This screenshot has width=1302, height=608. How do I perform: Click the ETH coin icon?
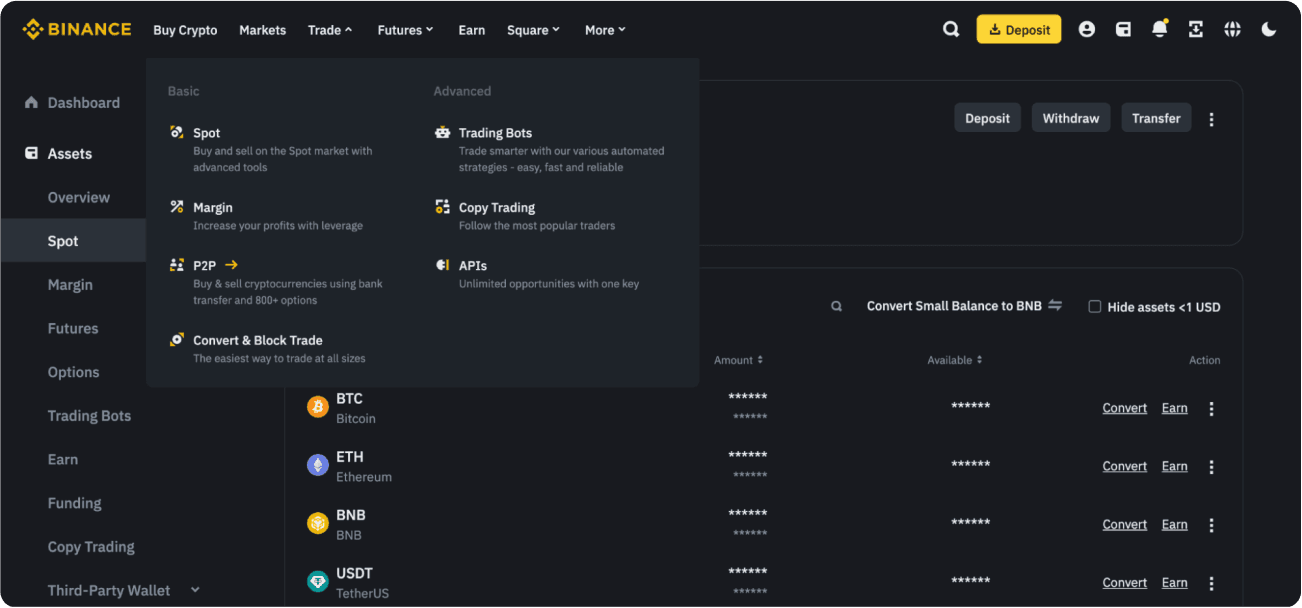[x=318, y=465]
